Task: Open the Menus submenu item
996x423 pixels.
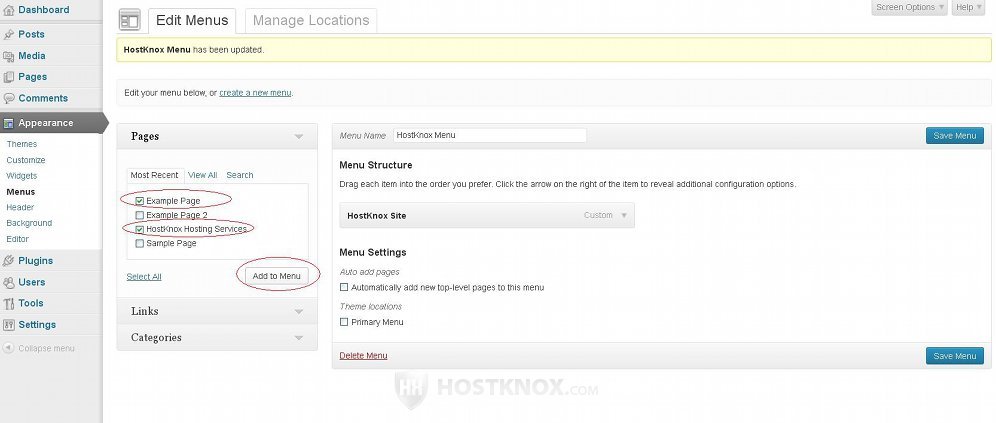Action: coord(20,192)
